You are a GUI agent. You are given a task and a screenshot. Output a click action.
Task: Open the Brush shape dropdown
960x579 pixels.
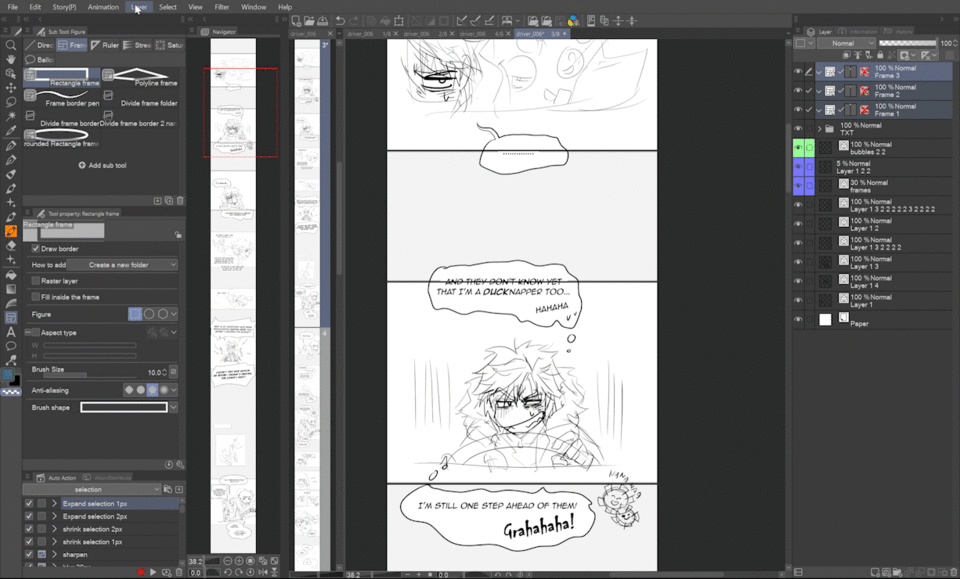point(174,408)
